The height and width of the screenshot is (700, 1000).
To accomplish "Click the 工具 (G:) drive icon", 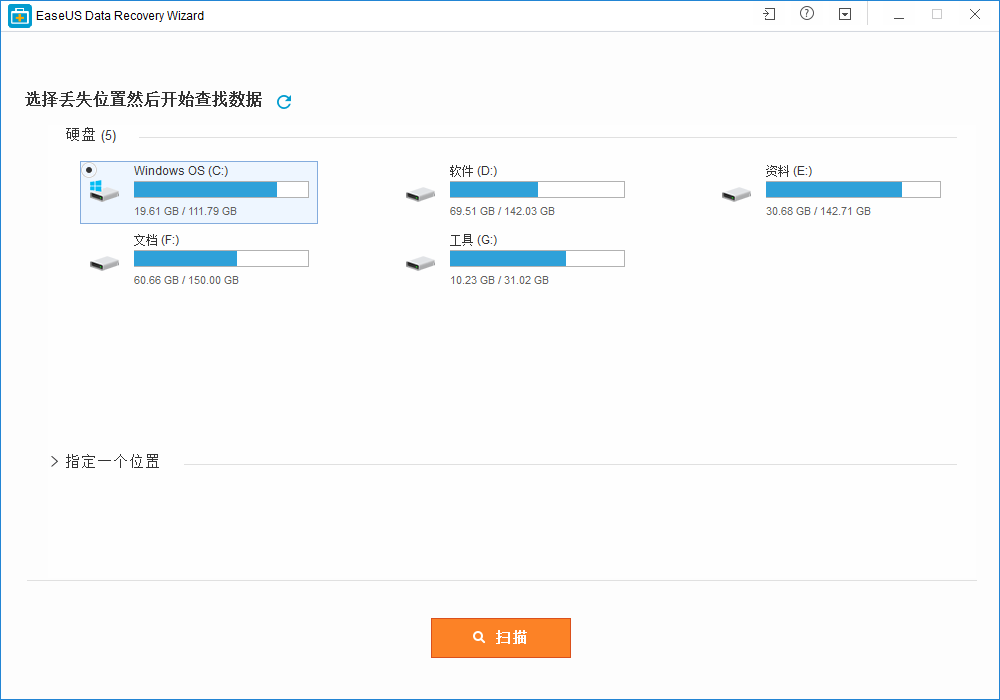I will point(420,262).
